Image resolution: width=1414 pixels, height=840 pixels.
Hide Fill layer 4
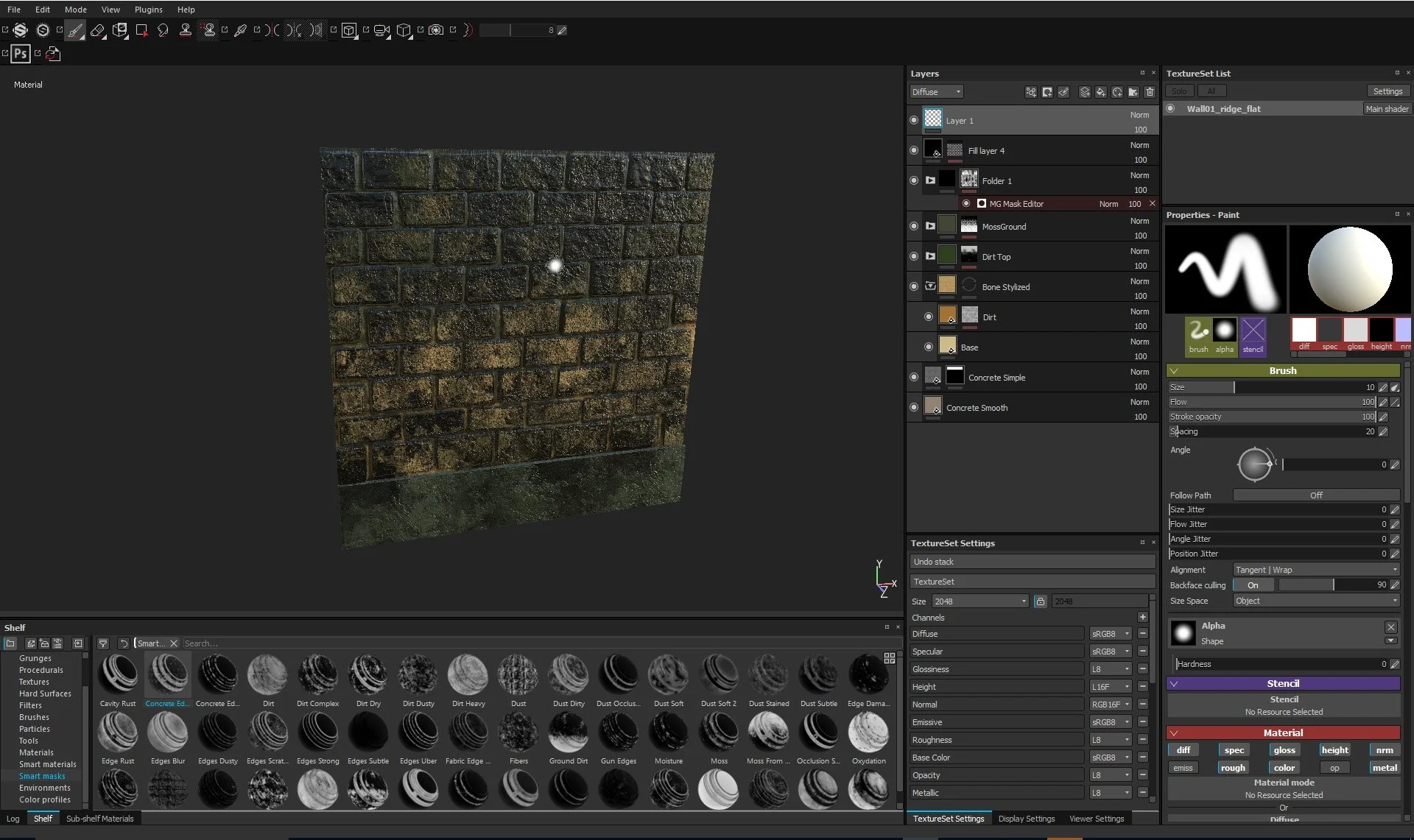(x=914, y=150)
